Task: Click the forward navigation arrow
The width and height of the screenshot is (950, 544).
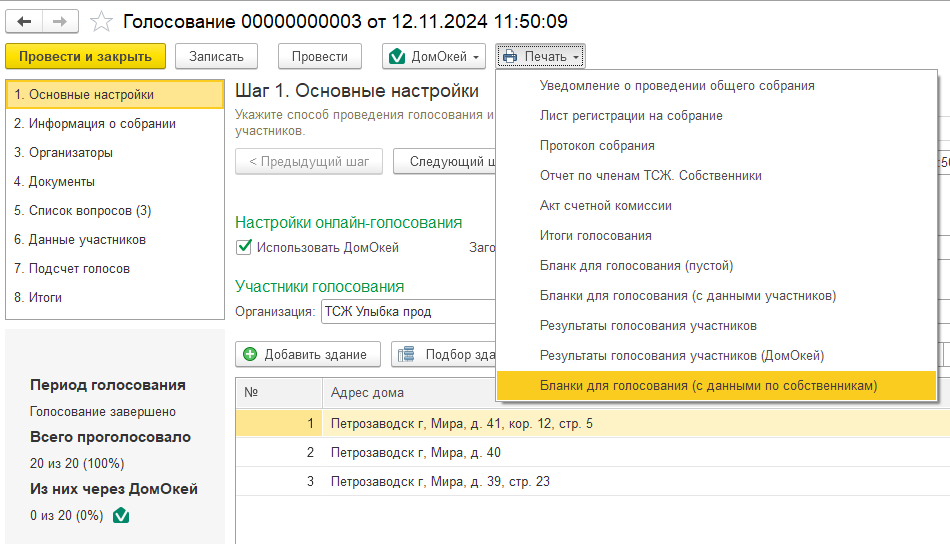Action: pos(59,21)
